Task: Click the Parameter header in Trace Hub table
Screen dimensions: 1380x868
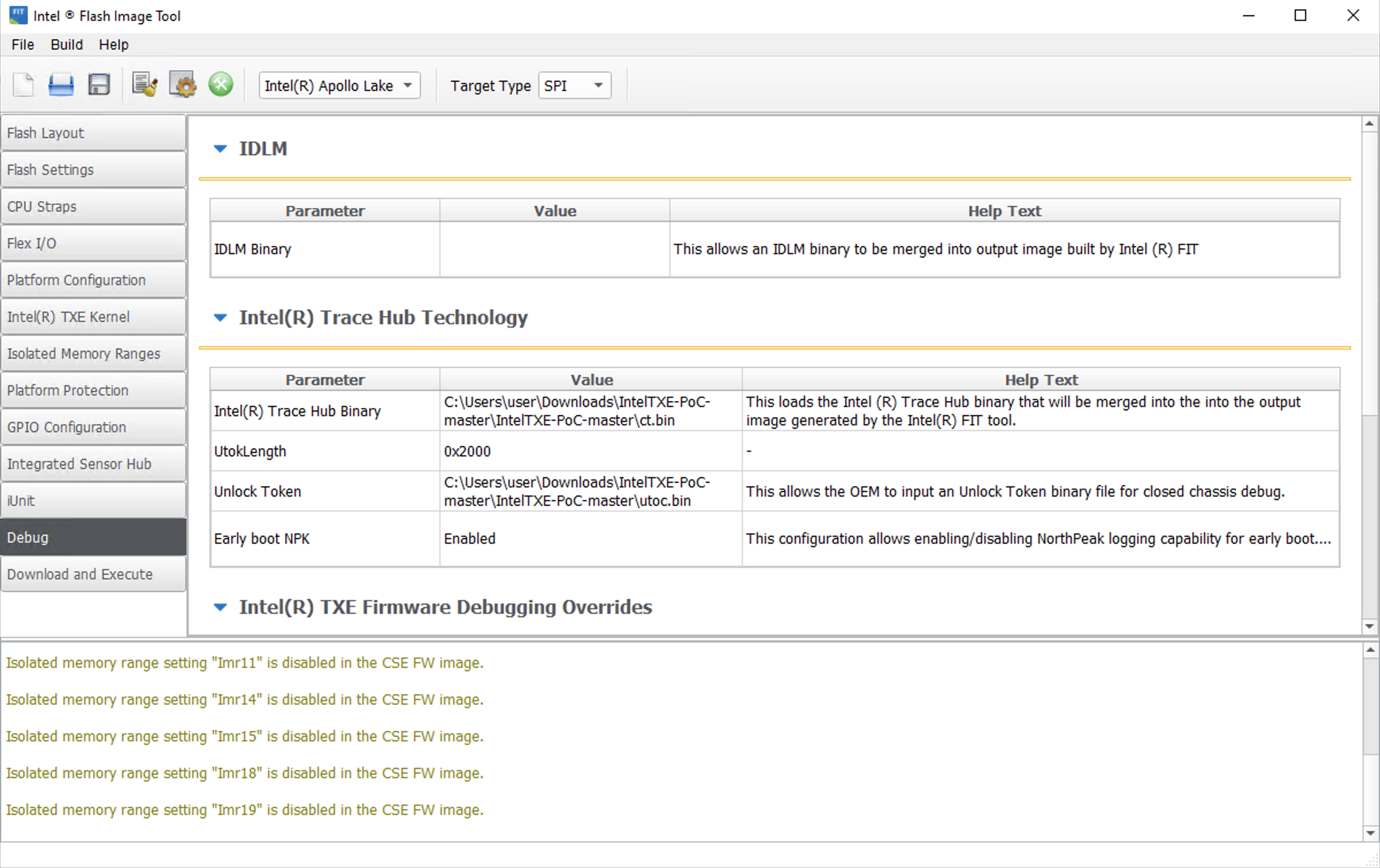Action: [325, 380]
